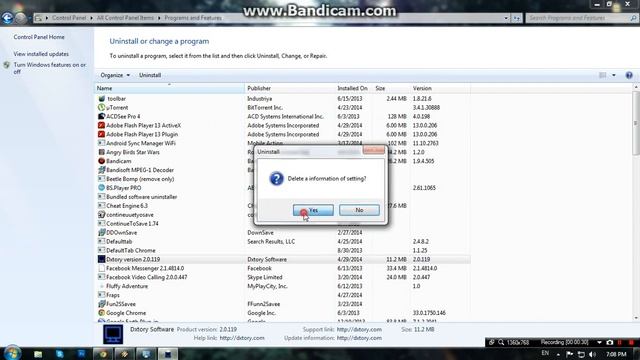Image resolution: width=640 pixels, height=360 pixels.
Task: Select ContinueToSave 1.74 entry
Action: 132,224
